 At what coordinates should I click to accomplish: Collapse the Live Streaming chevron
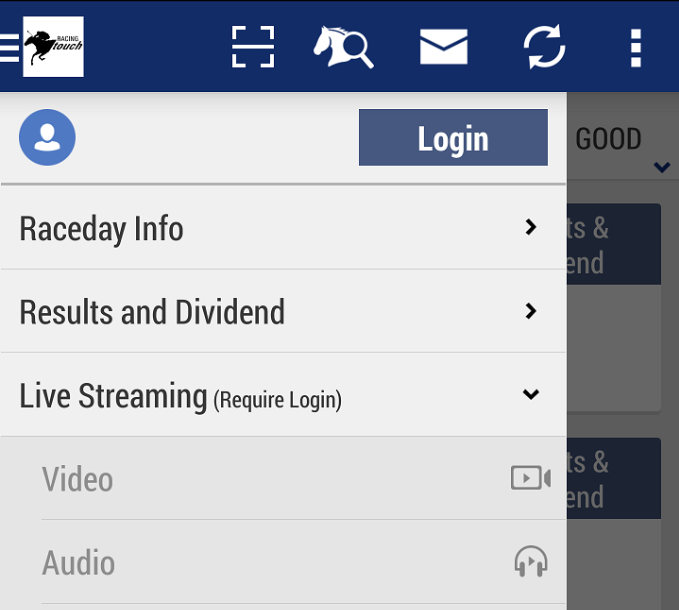coord(531,395)
